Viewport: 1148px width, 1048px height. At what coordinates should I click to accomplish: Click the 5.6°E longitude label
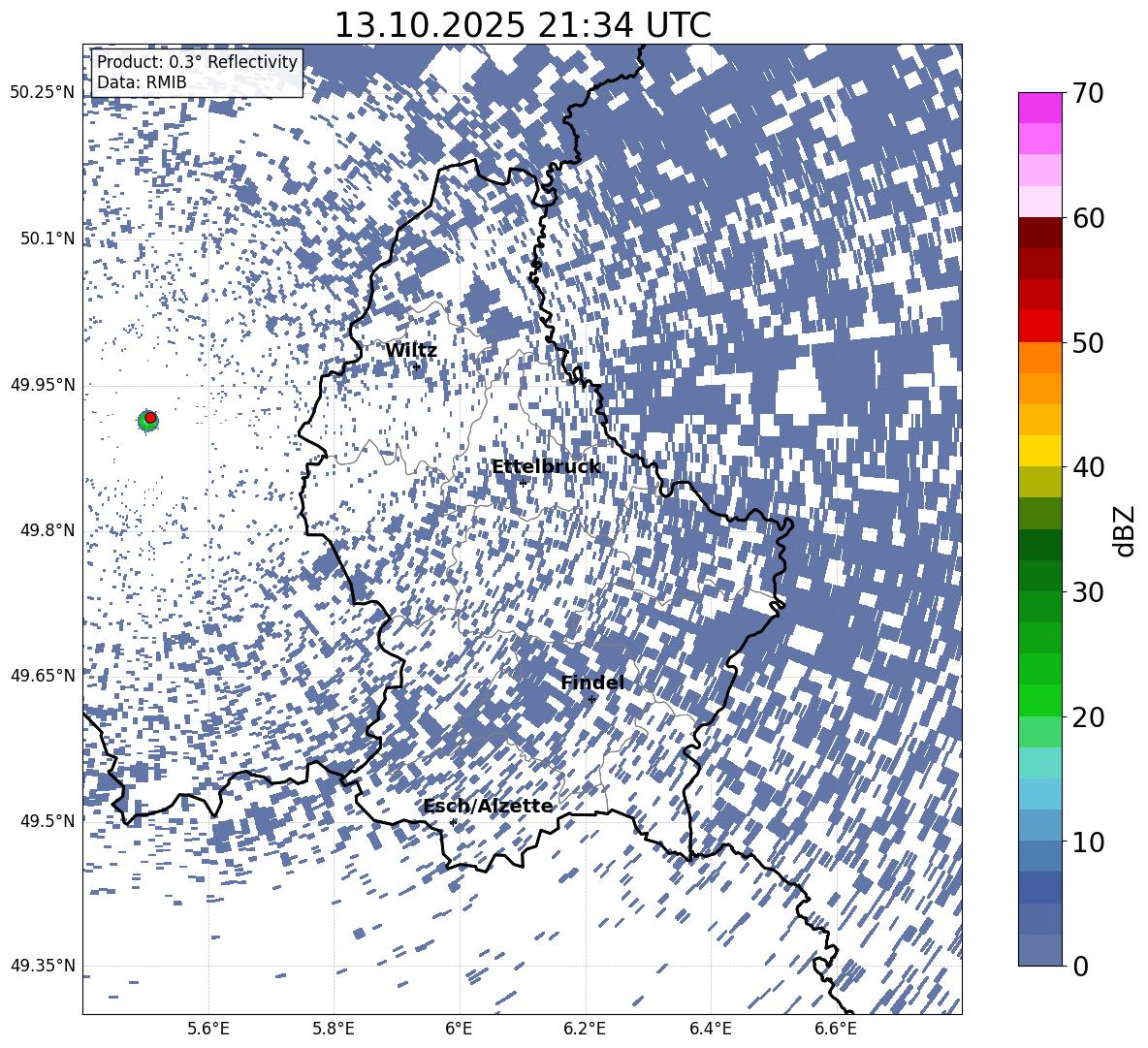point(208,1029)
